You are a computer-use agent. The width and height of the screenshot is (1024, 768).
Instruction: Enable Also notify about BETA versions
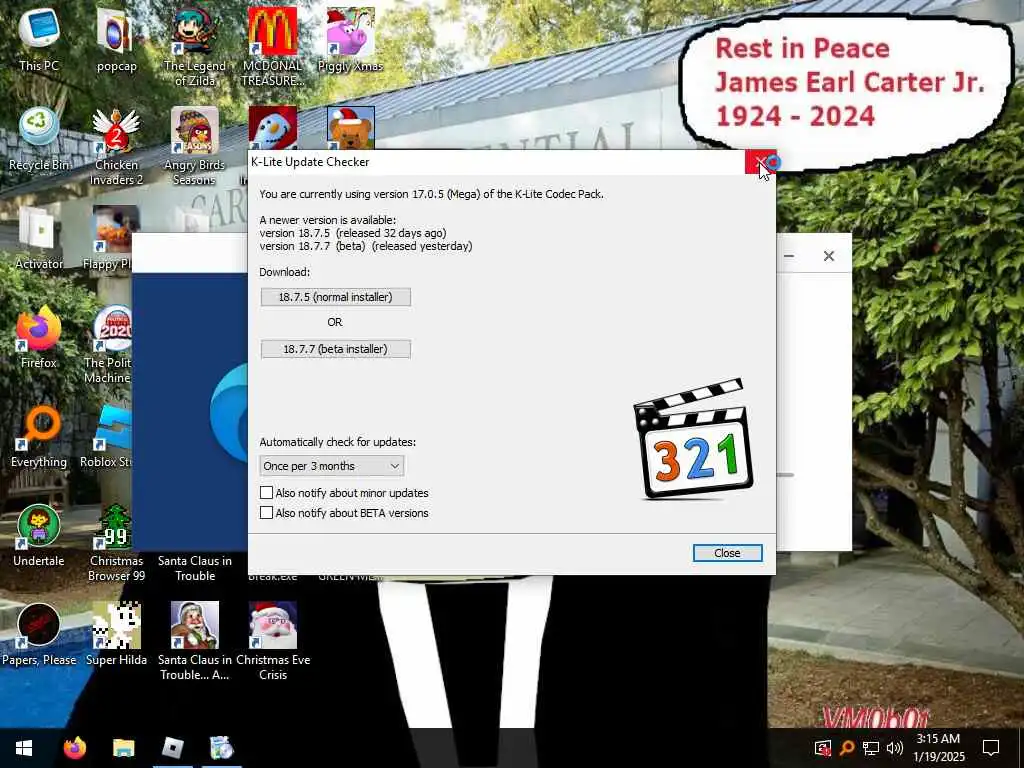coord(266,513)
